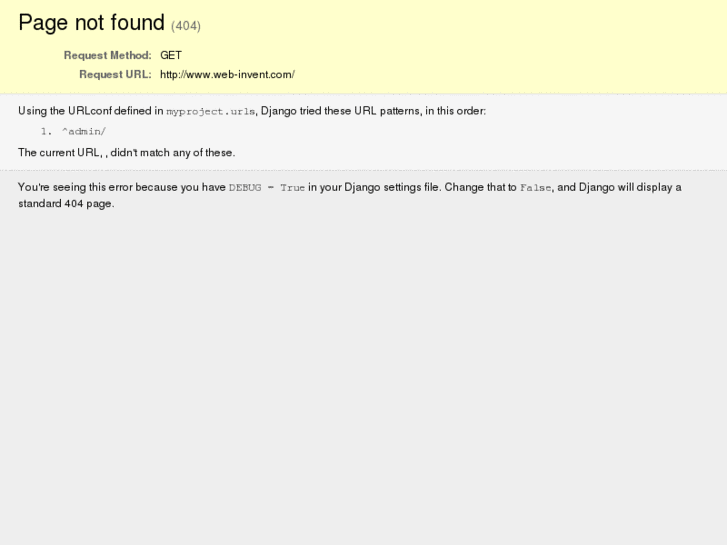
Task: Click the list number 1. before ^admin/
Action: coord(46,132)
